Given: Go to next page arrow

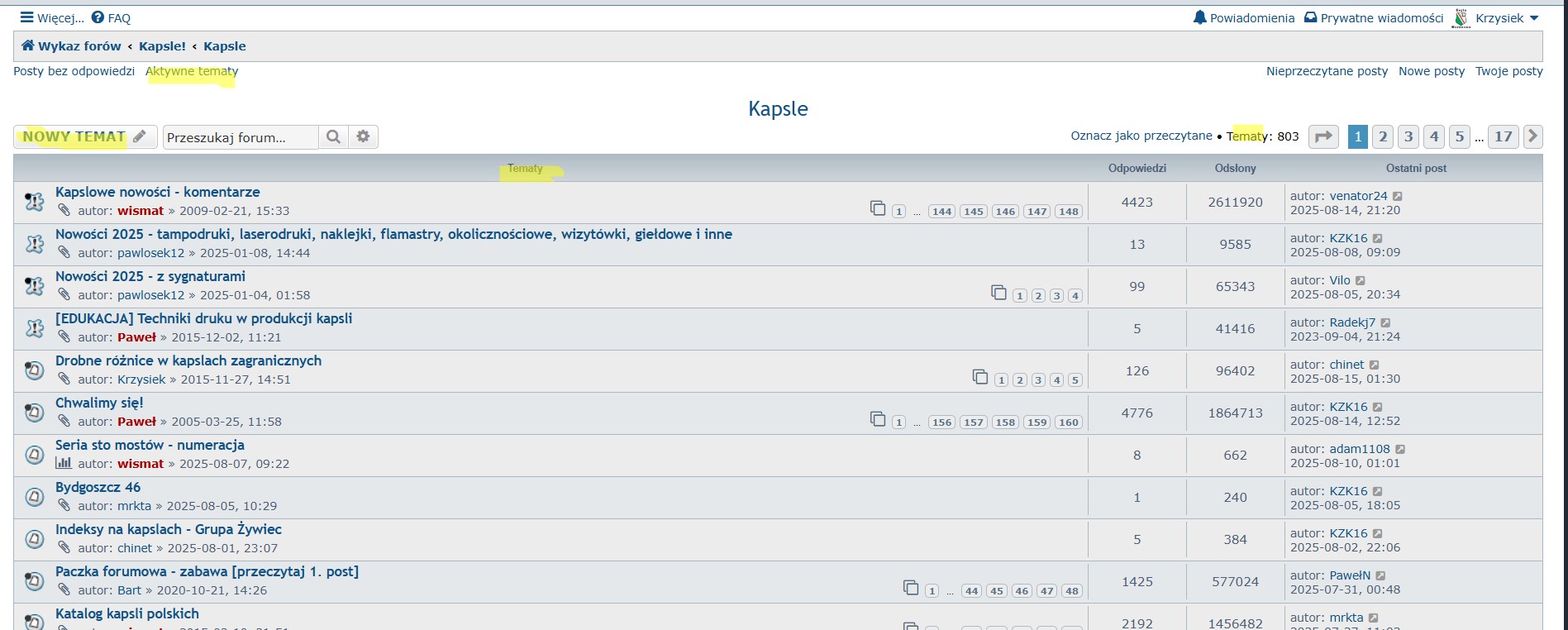Looking at the screenshot, I should pos(1532,136).
